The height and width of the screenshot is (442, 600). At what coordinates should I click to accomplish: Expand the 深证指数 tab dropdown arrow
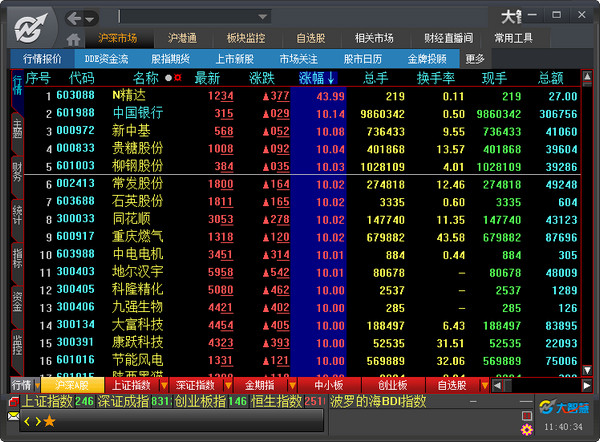pos(228,385)
